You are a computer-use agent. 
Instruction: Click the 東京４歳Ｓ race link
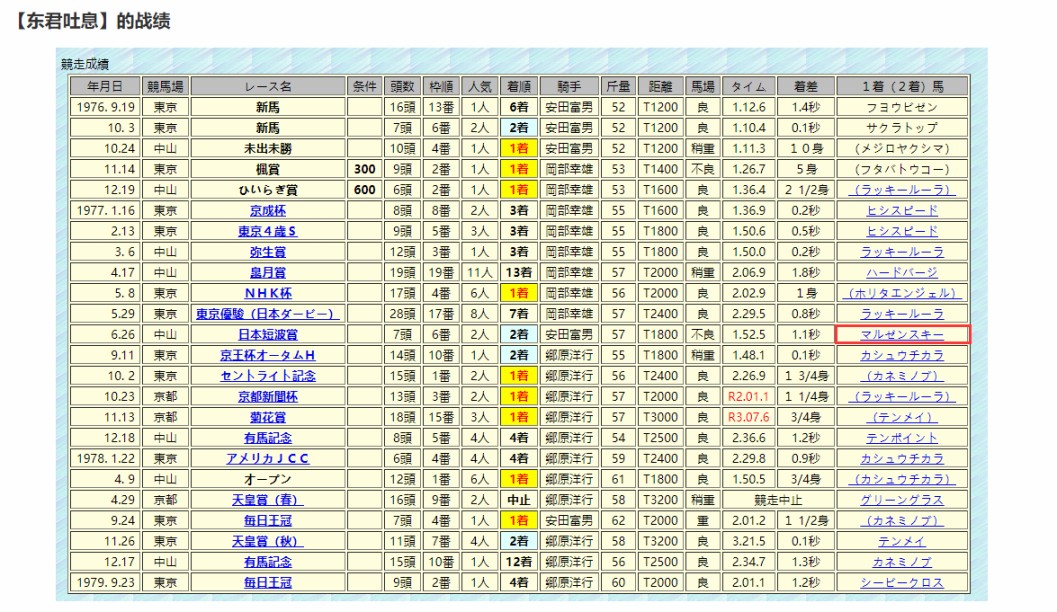tap(267, 231)
